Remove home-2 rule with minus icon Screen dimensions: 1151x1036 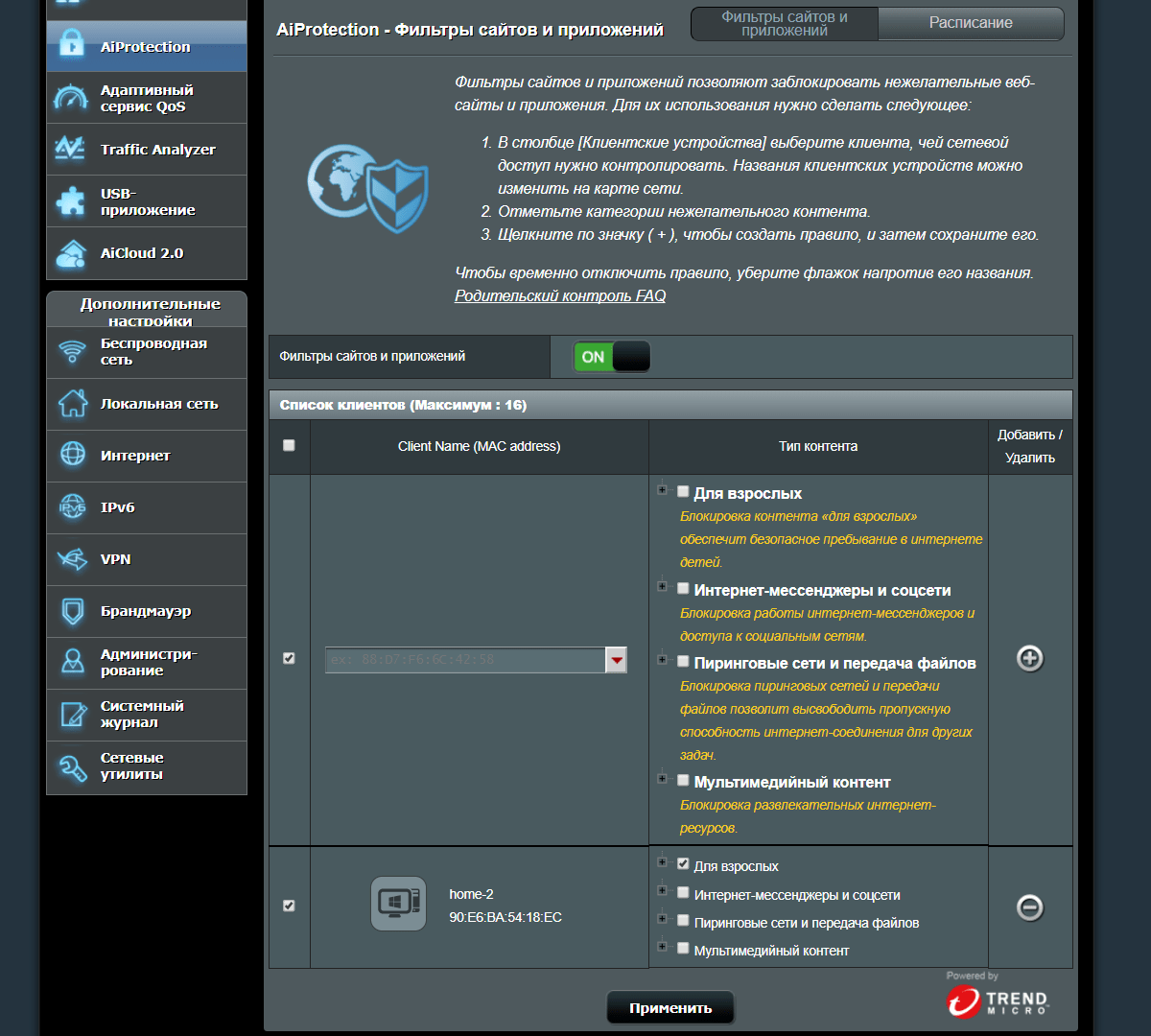click(1029, 907)
